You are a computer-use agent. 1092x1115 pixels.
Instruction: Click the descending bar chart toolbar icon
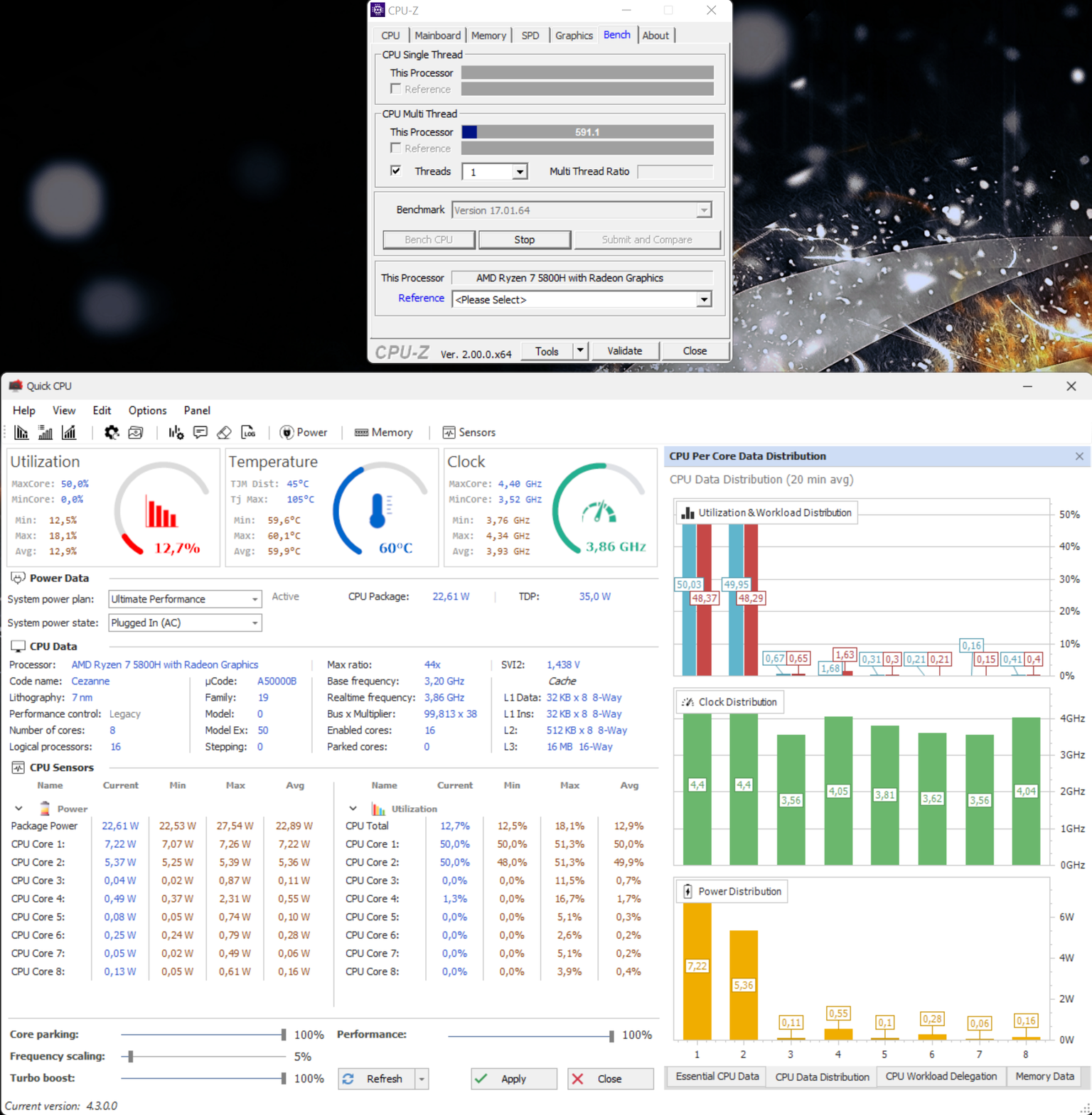point(21,432)
